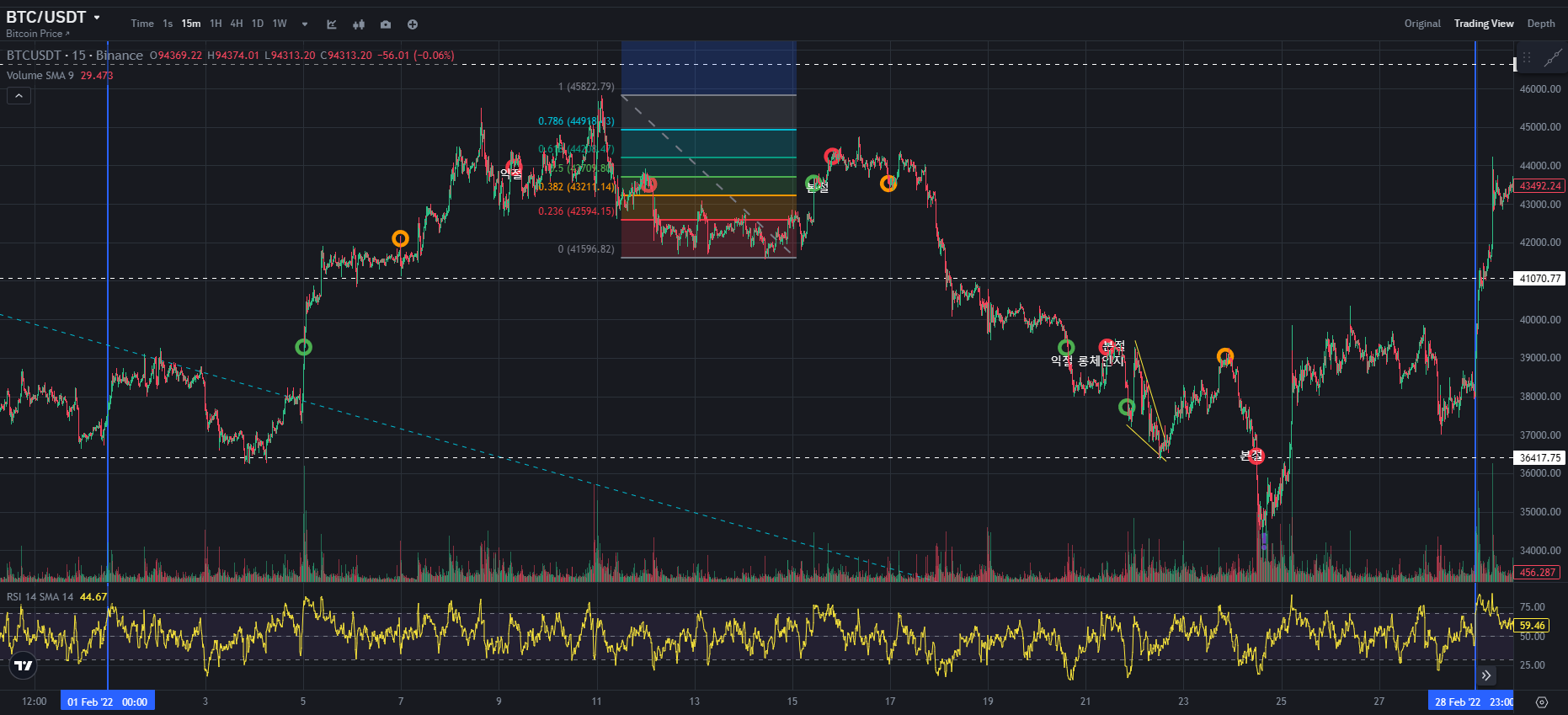The image size is (1568, 715).
Task: Click the 41070.77 price line label
Action: pyautogui.click(x=1540, y=279)
